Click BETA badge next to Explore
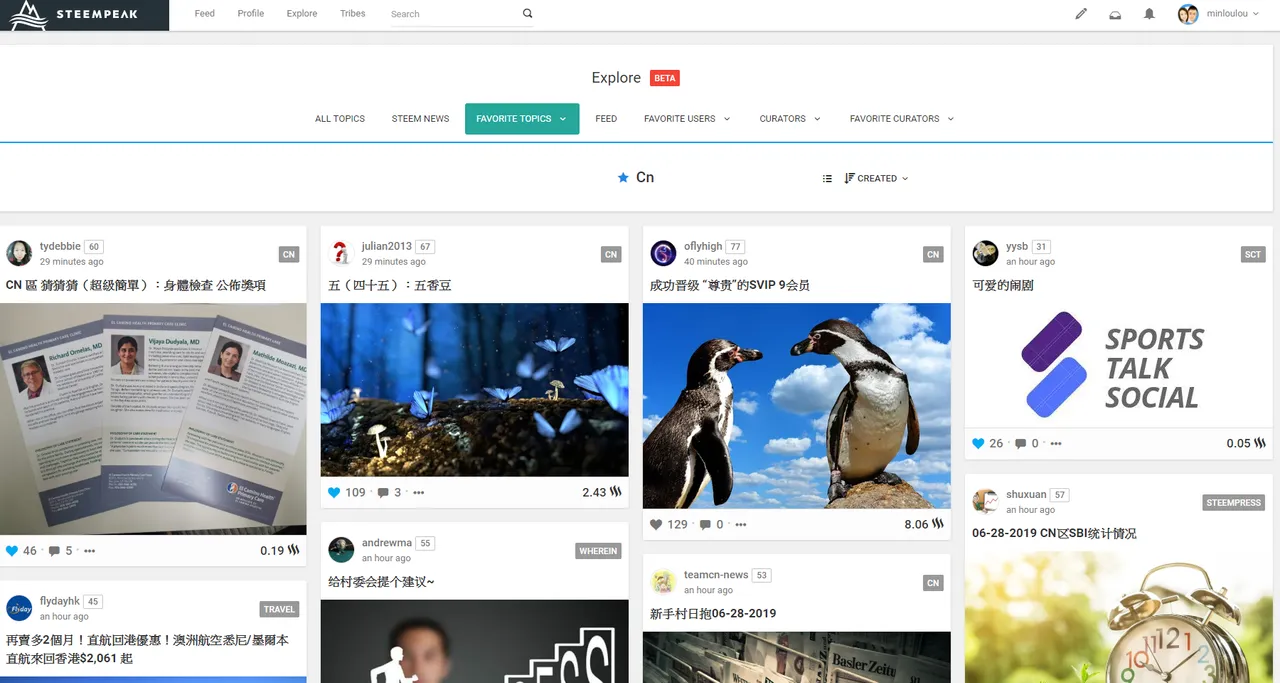This screenshot has width=1280, height=683. tap(665, 77)
